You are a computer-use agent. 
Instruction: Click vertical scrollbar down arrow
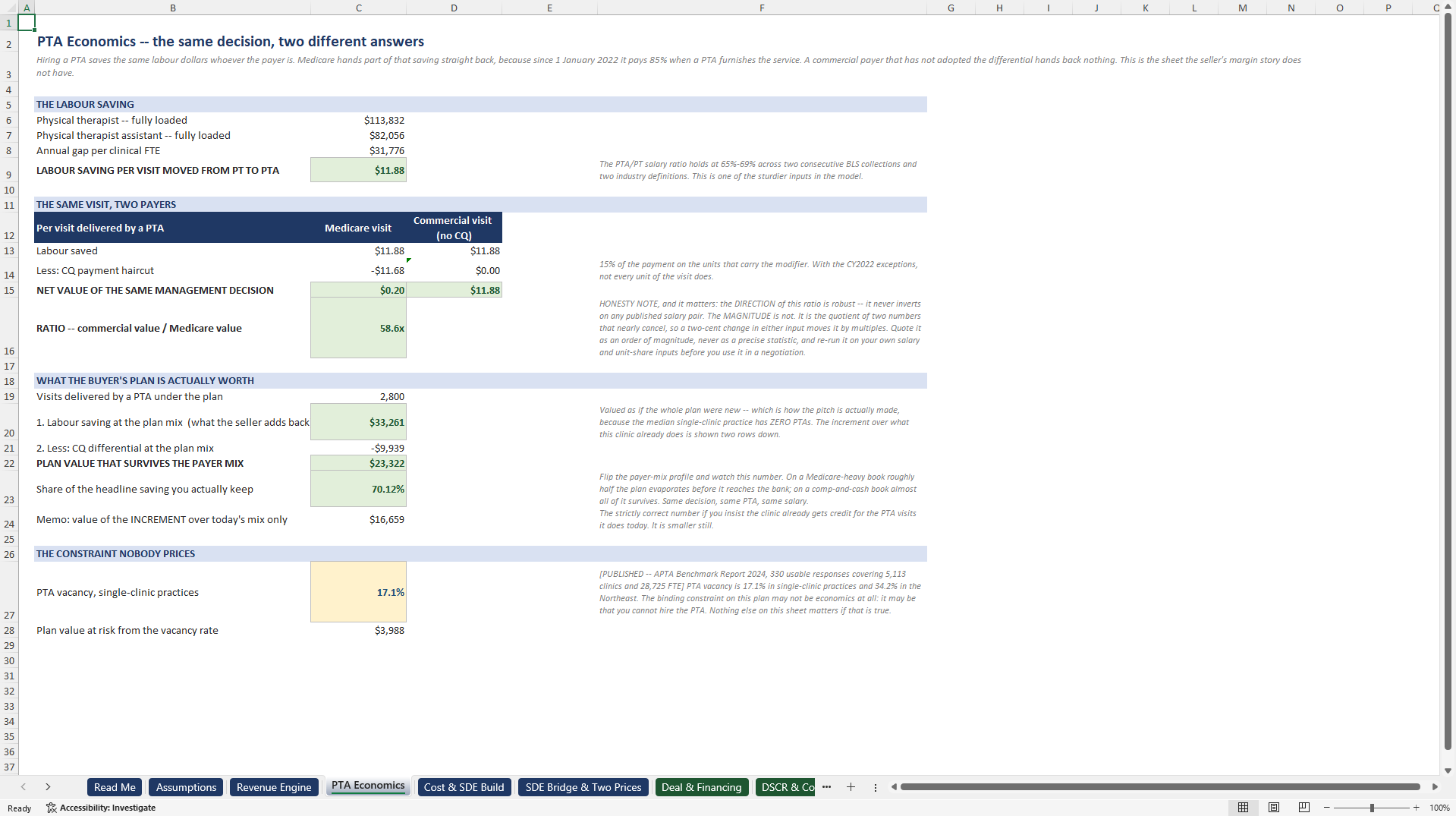[1448, 770]
